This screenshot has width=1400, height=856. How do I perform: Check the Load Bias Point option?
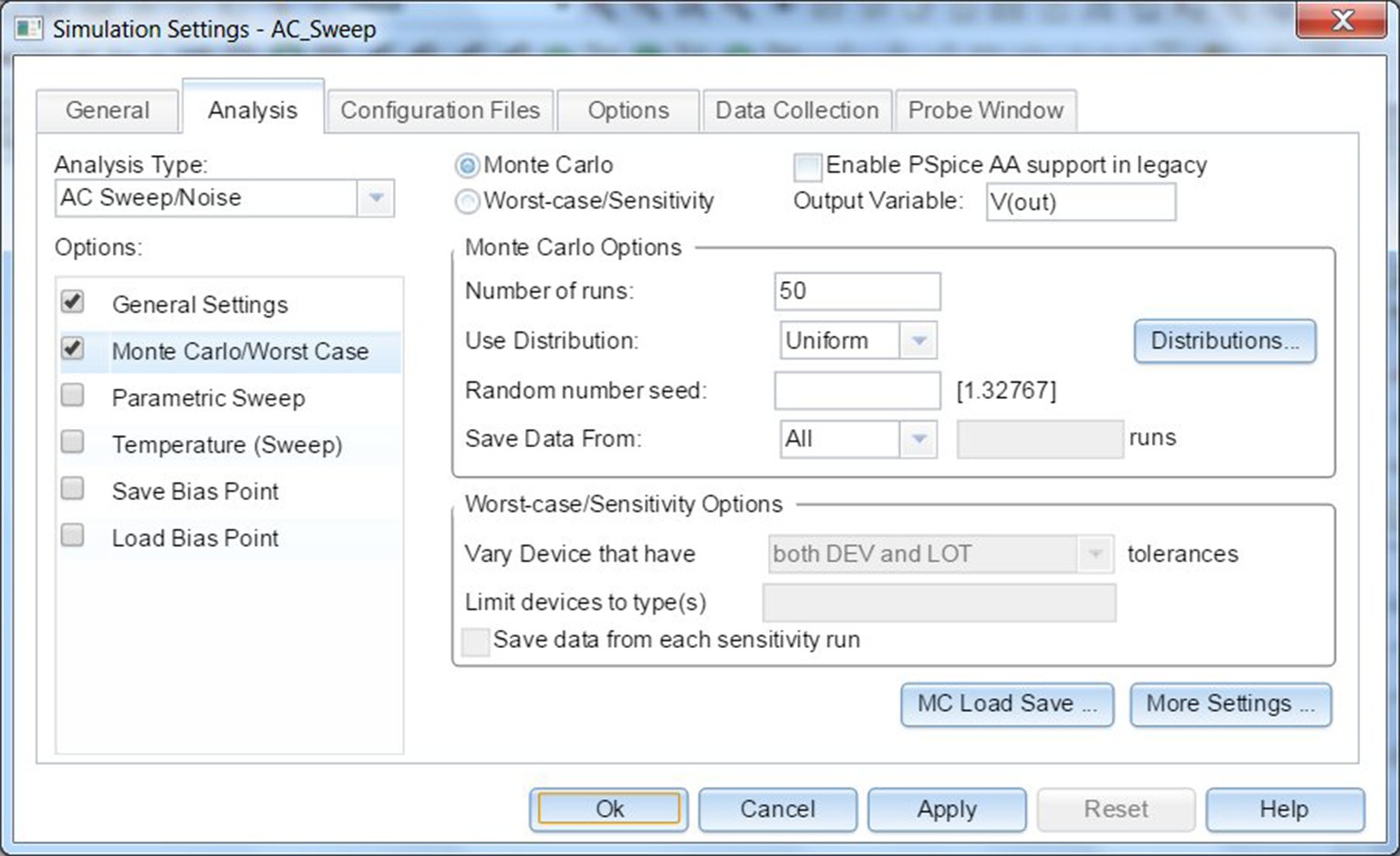coord(73,536)
